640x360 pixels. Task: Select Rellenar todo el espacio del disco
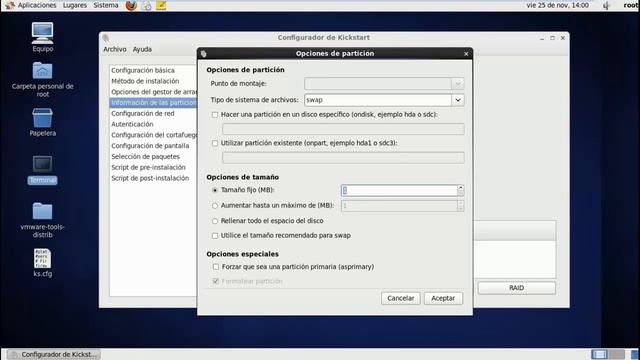(215, 221)
